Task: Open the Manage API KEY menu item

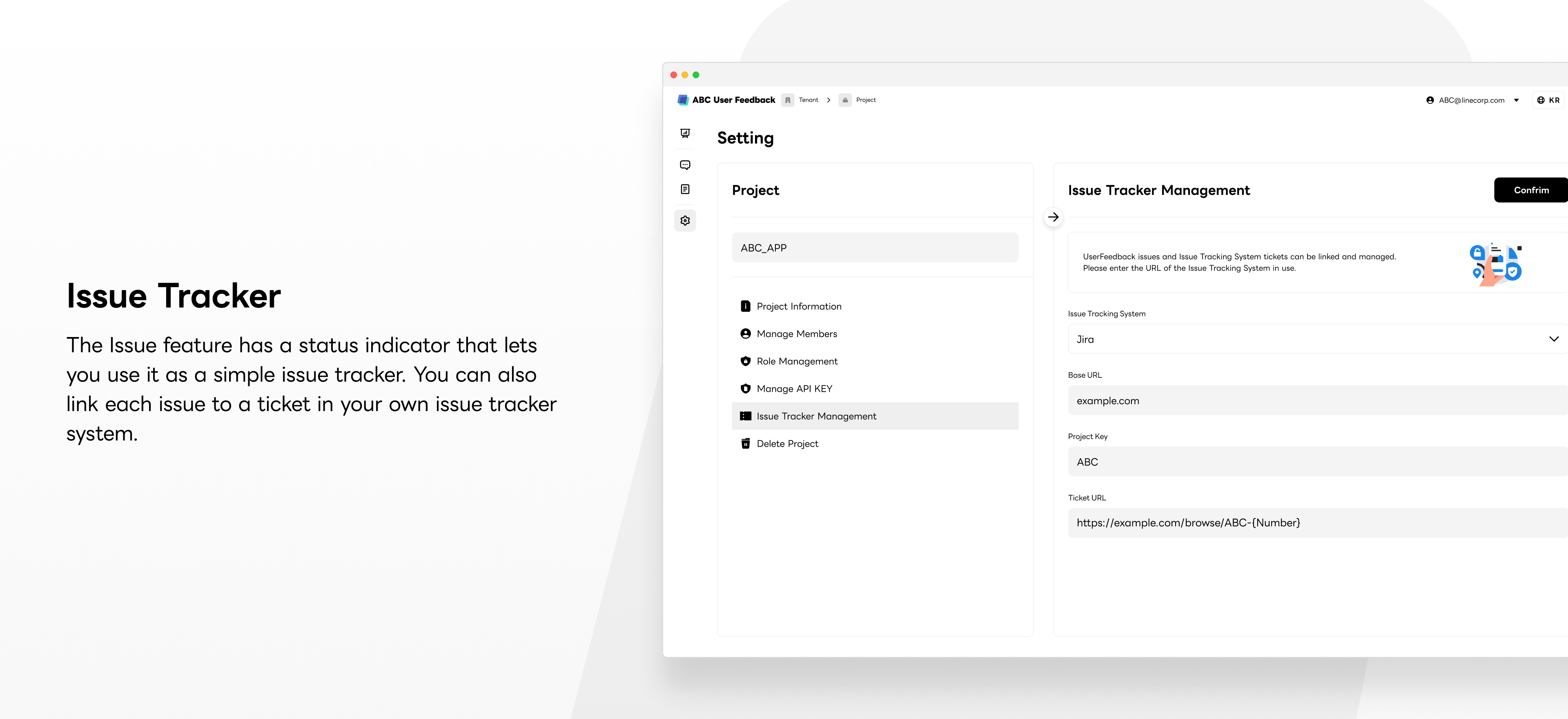Action: click(794, 388)
